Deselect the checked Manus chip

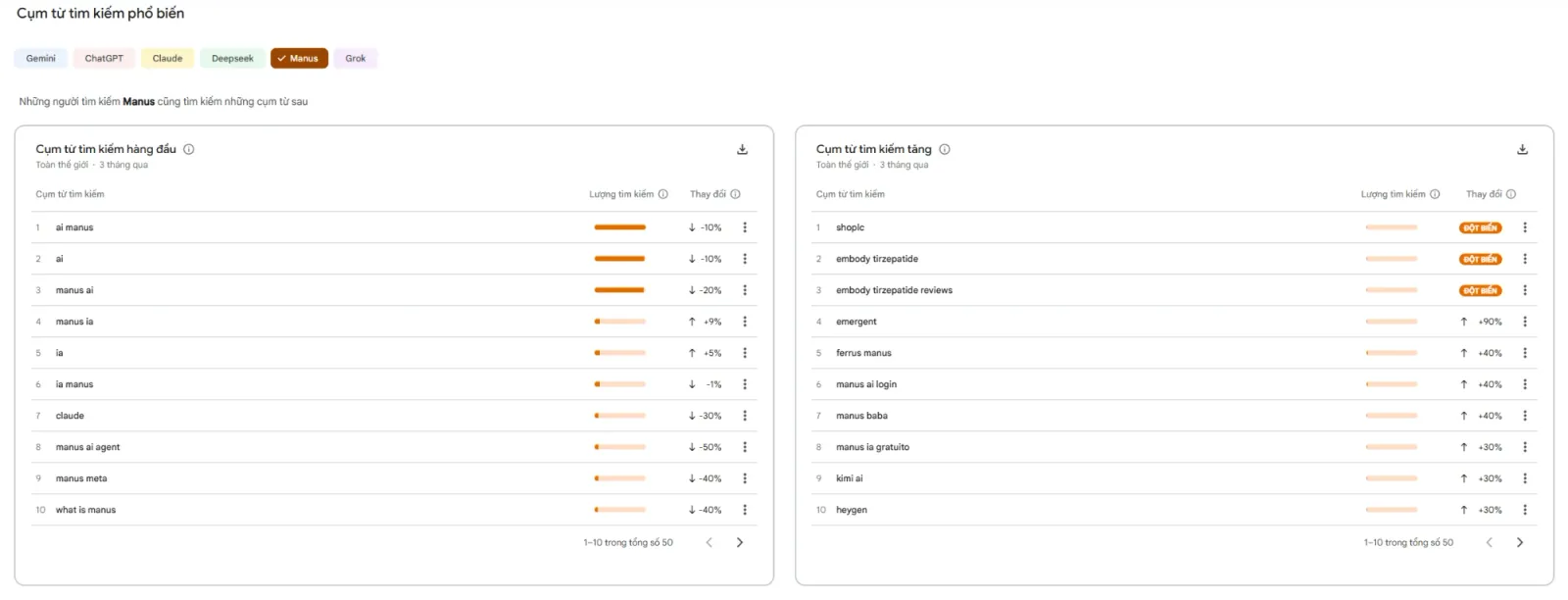(x=299, y=59)
